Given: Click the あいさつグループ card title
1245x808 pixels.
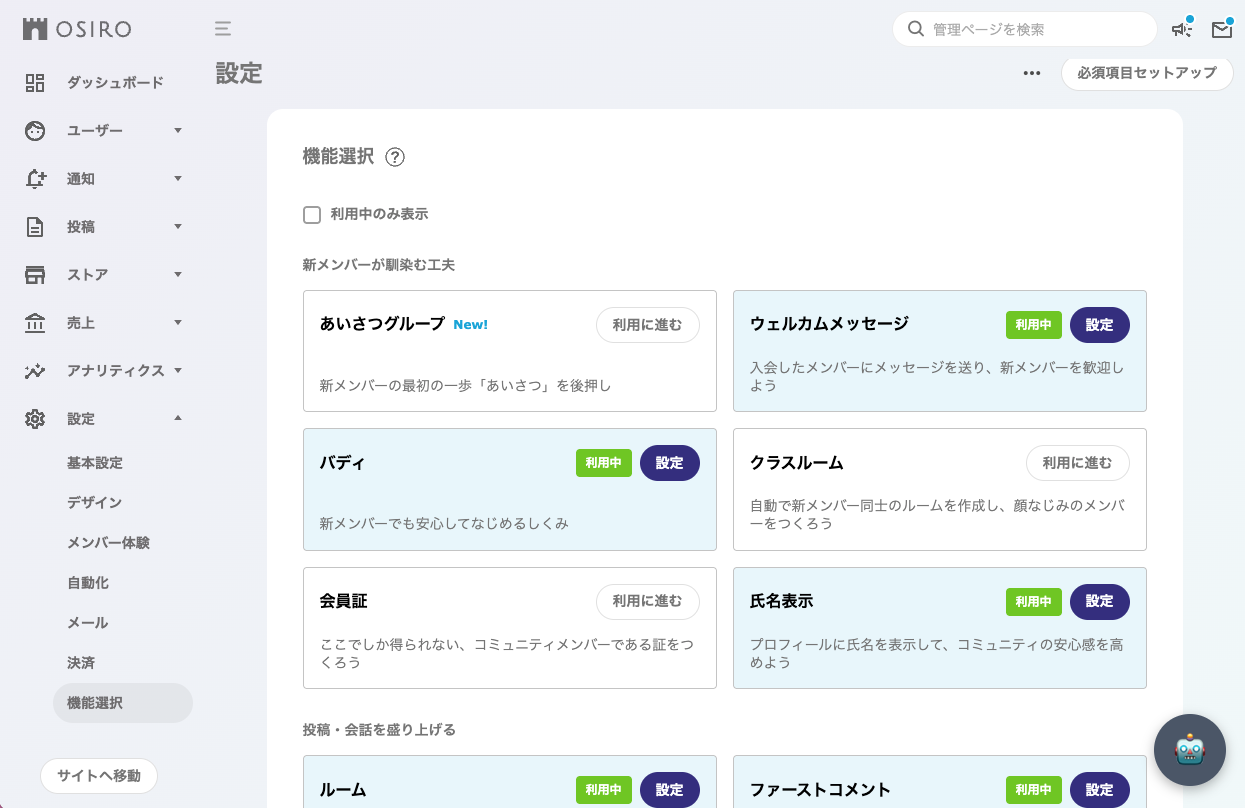Looking at the screenshot, I should pos(382,324).
